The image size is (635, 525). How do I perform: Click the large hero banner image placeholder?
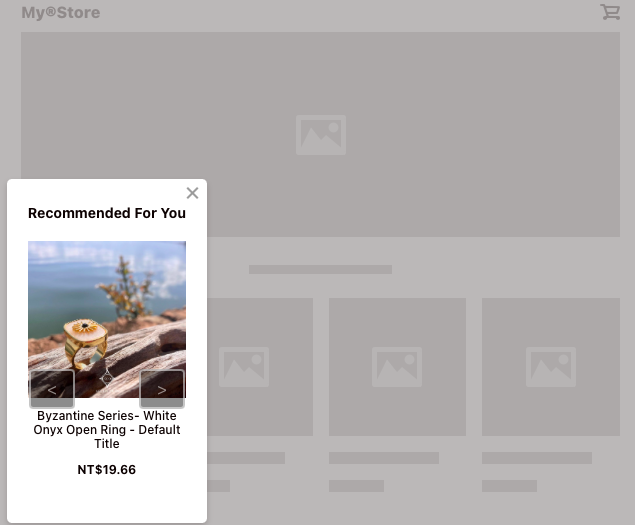click(320, 134)
